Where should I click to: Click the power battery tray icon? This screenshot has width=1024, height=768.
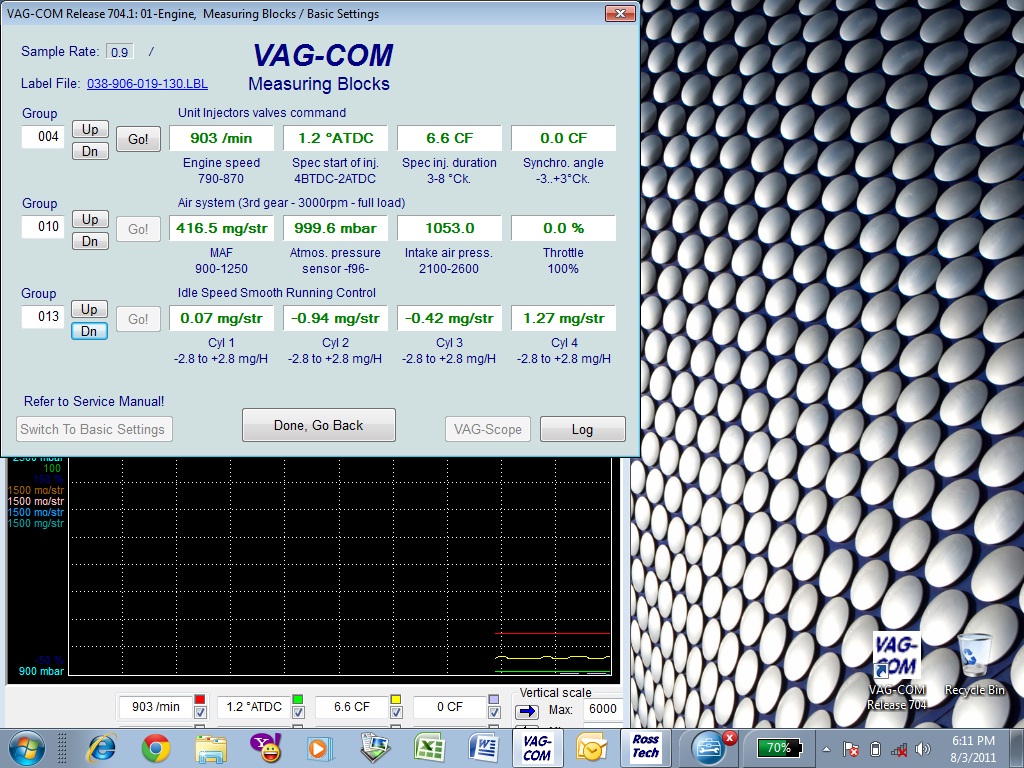point(876,749)
